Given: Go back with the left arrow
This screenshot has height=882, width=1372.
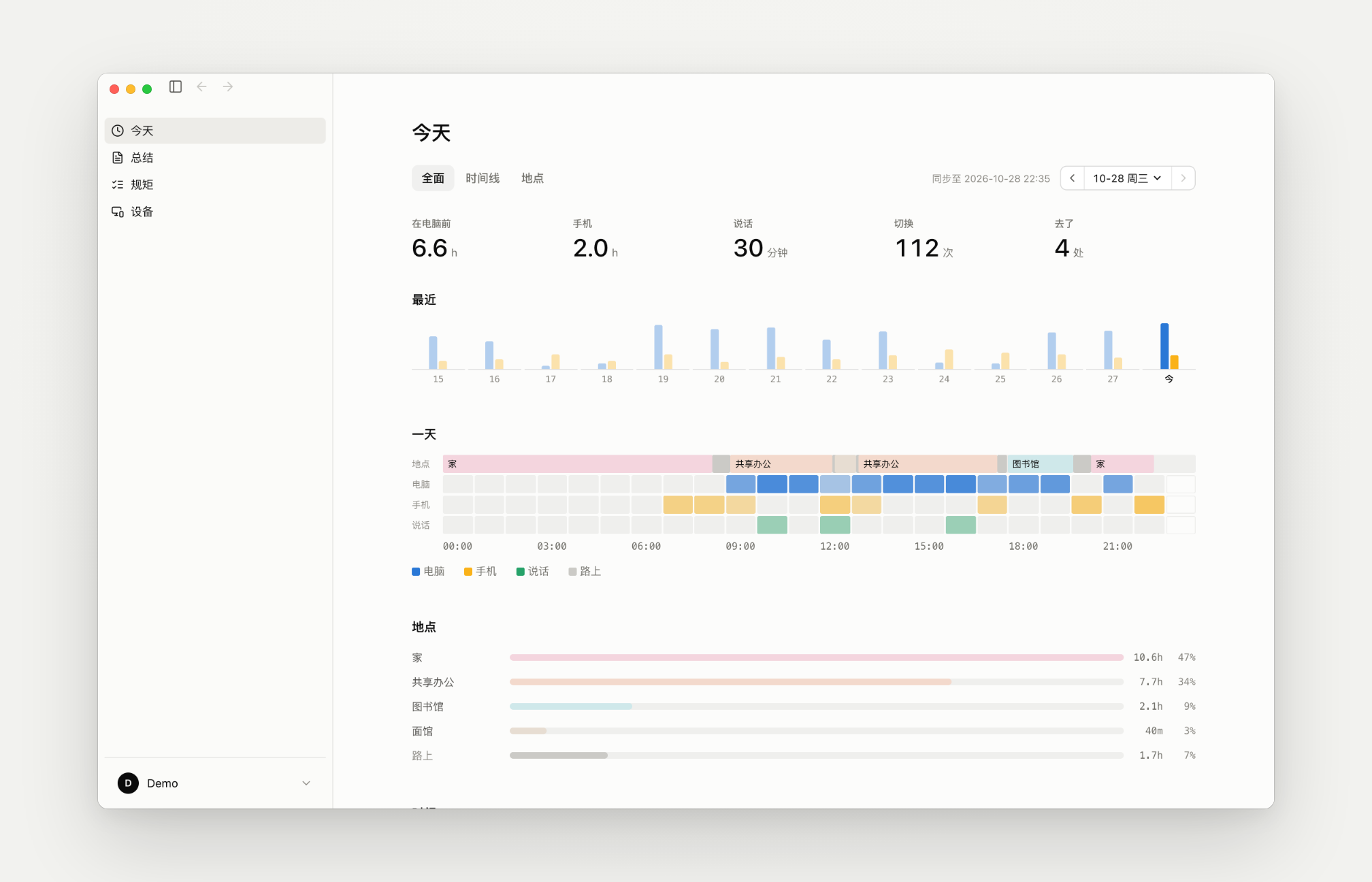Looking at the screenshot, I should point(201,86).
